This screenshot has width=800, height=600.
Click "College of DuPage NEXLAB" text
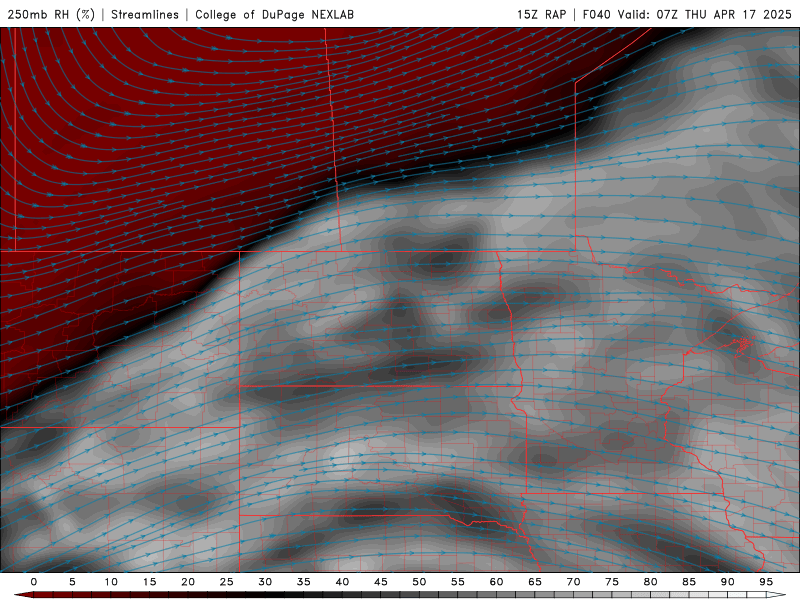point(274,14)
